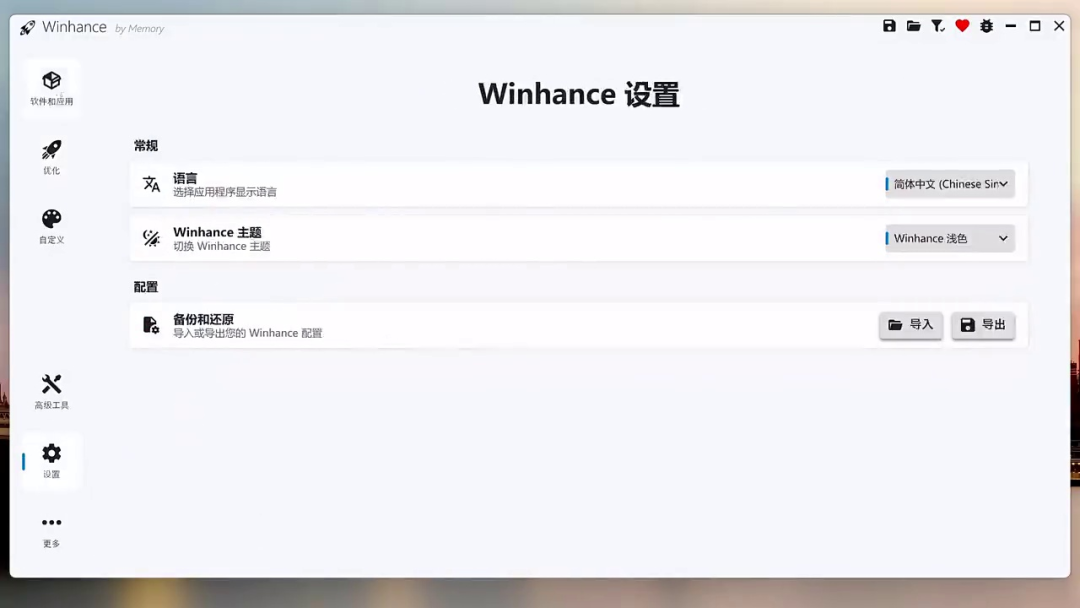Select the 设置 gear sidebar item
1080x608 pixels.
[52, 461]
